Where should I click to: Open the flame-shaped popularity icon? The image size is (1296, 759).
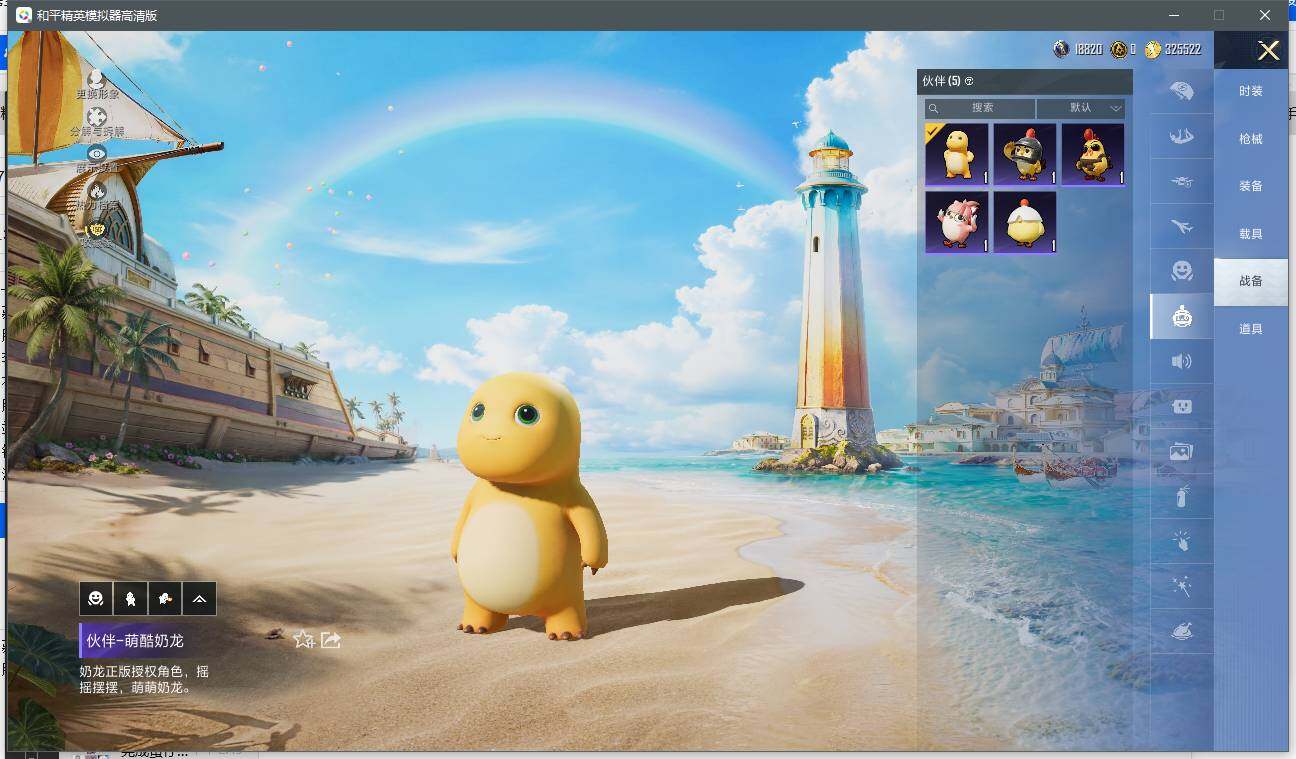tap(97, 190)
